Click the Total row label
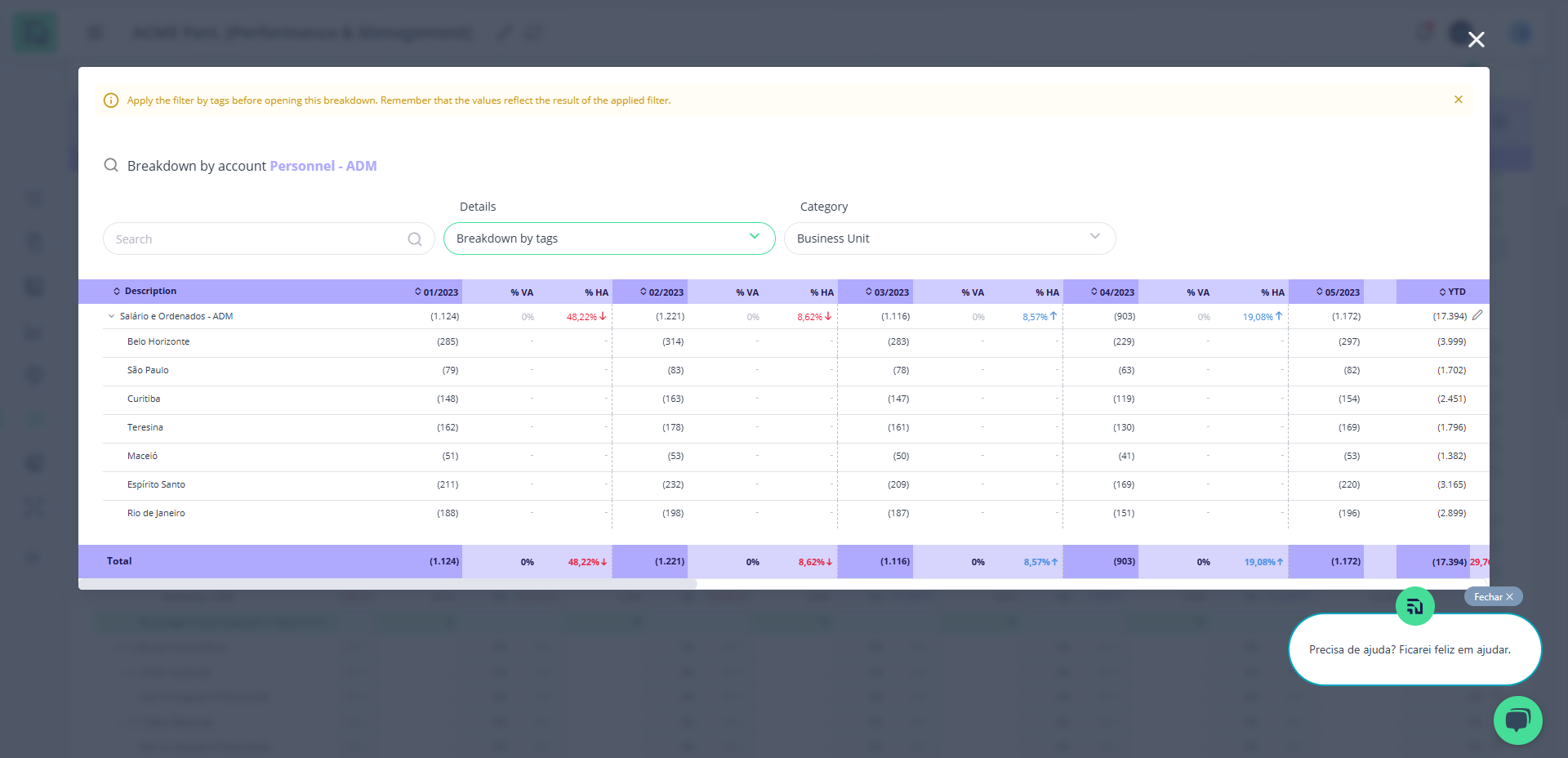The image size is (1568, 758). tap(119, 561)
